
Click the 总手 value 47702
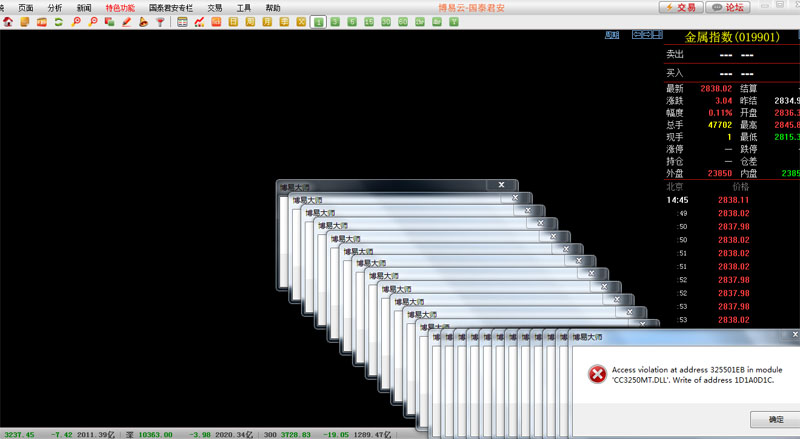[720, 125]
